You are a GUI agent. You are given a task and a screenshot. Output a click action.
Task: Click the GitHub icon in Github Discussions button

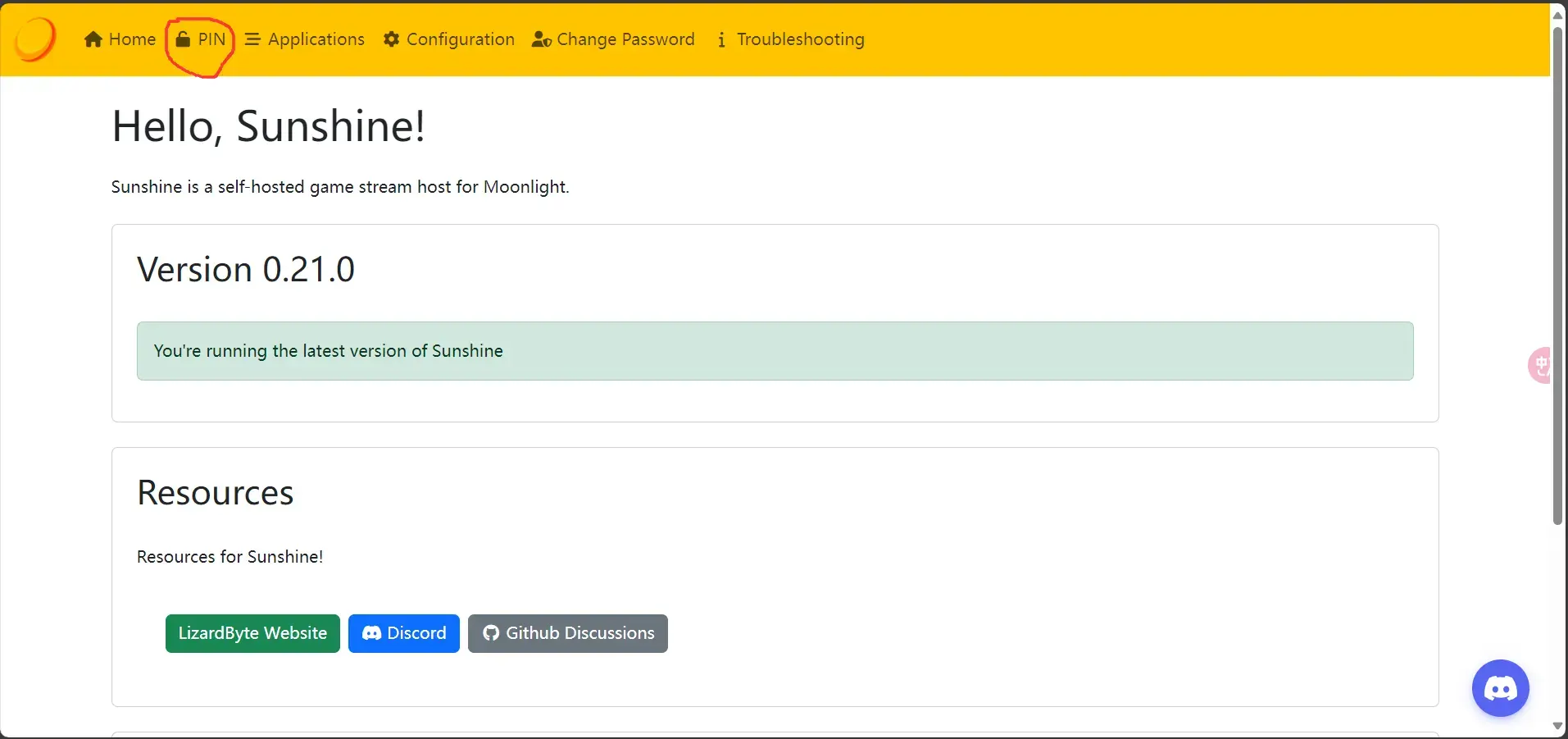(491, 633)
